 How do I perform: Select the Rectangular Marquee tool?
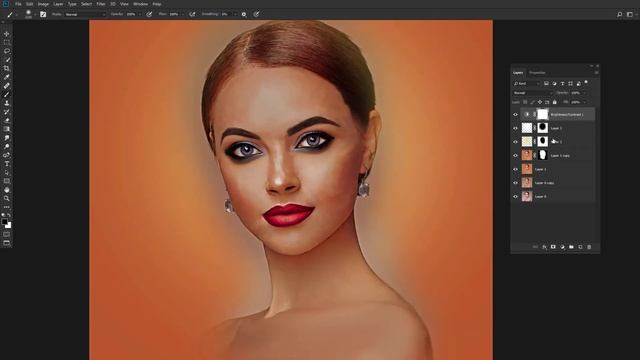click(7, 42)
